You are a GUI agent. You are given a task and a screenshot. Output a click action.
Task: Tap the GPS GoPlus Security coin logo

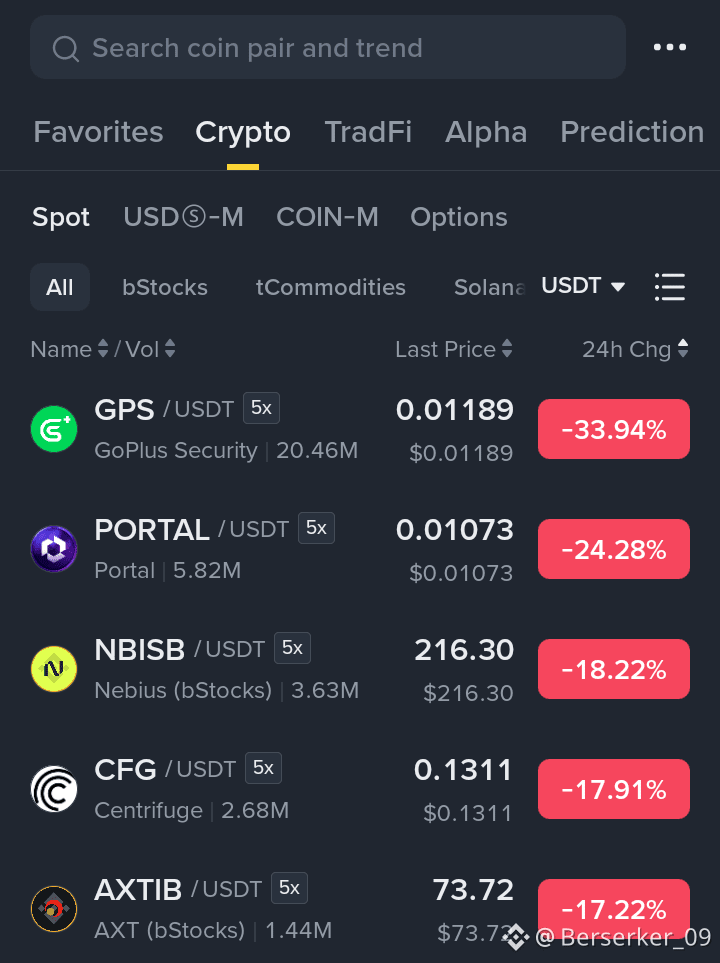(x=54, y=429)
